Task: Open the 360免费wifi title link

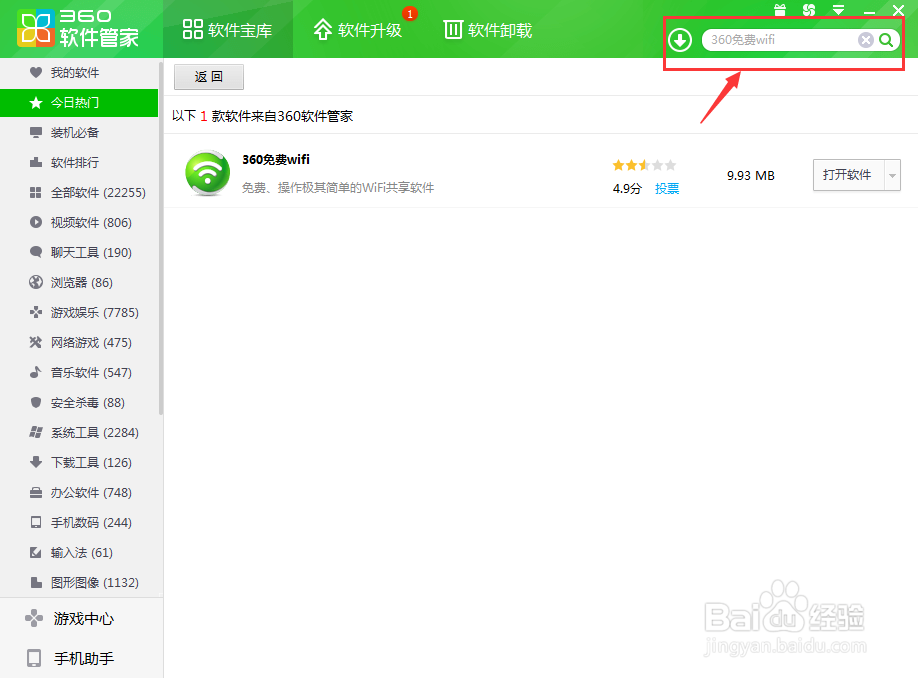Action: (x=276, y=160)
